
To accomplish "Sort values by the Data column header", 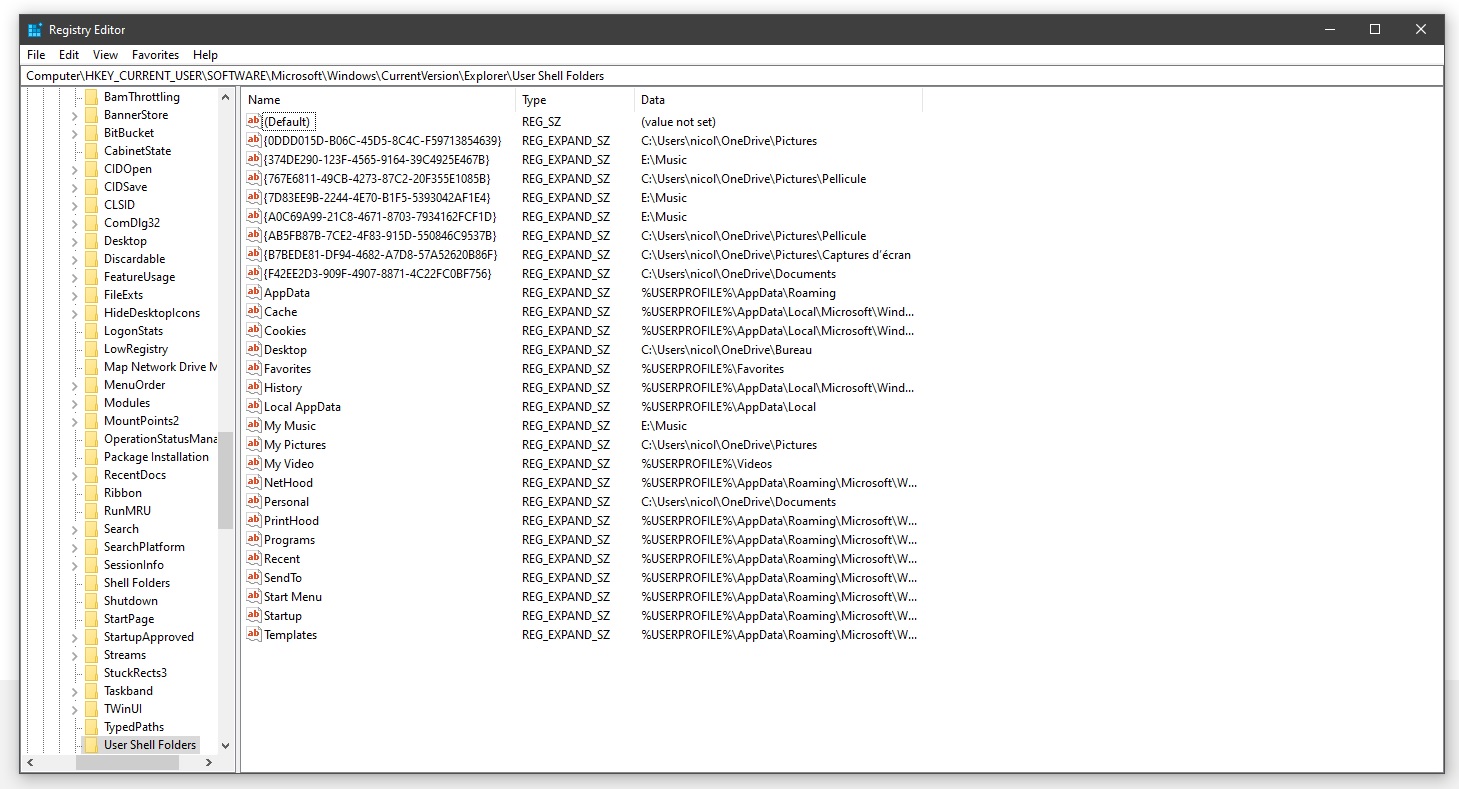I will [x=778, y=100].
